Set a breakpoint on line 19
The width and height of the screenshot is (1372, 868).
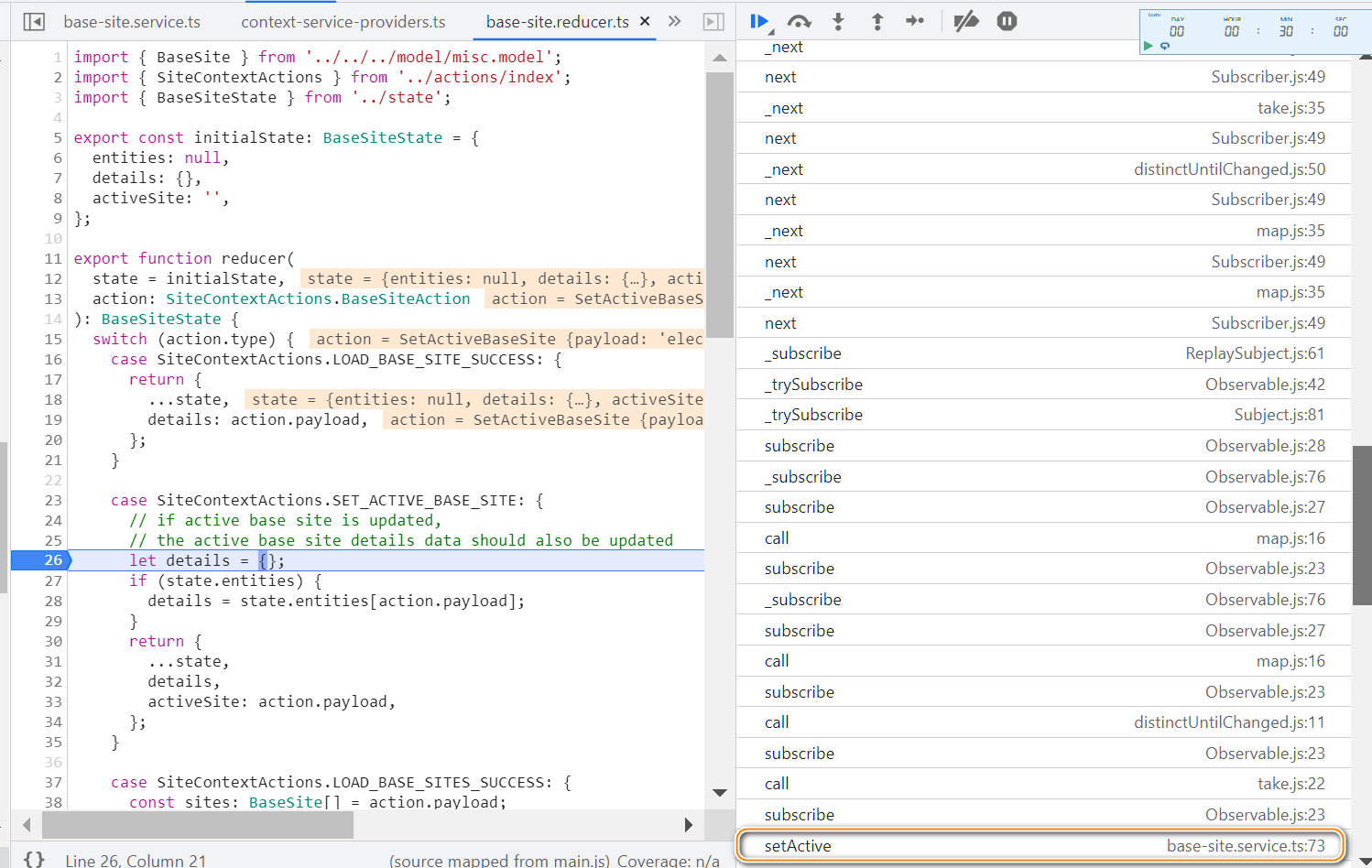[x=53, y=419]
